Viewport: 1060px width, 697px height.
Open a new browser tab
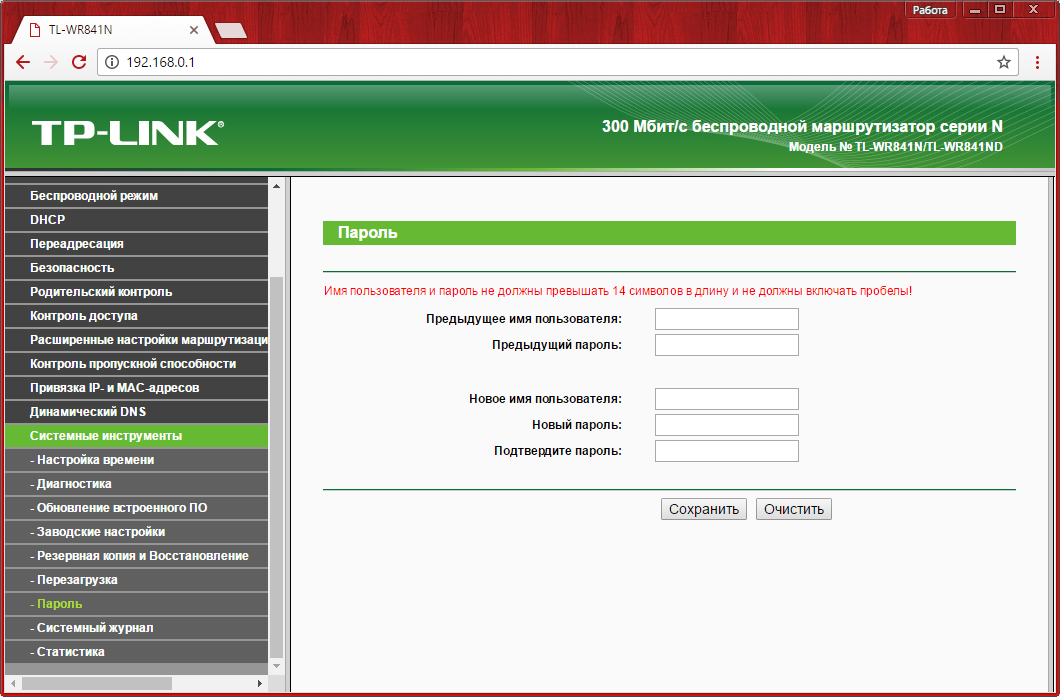pyautogui.click(x=230, y=30)
